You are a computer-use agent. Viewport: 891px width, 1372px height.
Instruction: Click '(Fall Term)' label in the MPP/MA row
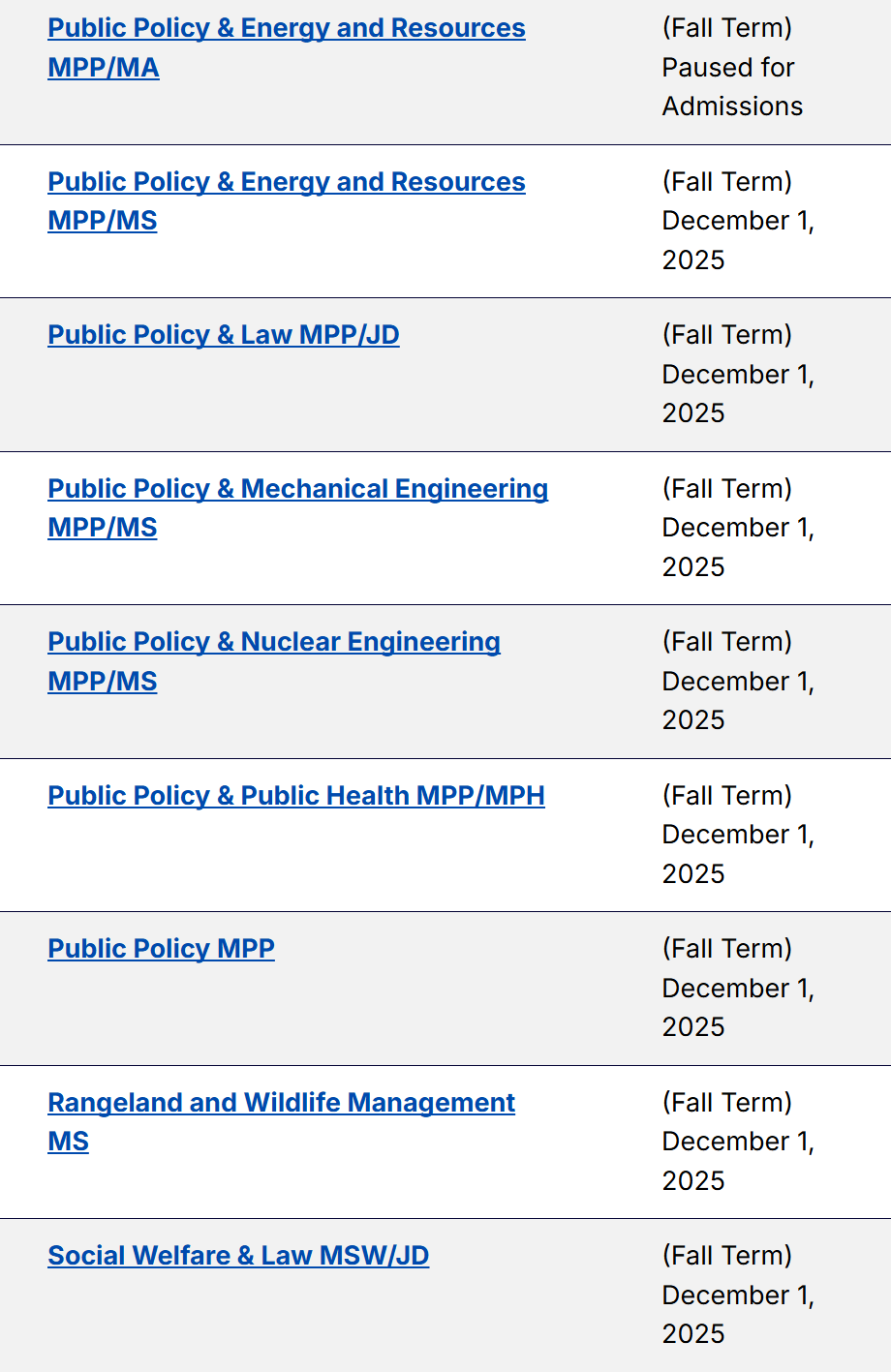(x=726, y=28)
